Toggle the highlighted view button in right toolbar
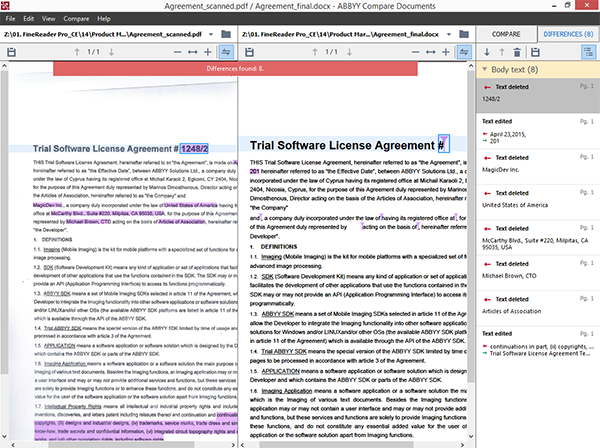 [x=462, y=51]
